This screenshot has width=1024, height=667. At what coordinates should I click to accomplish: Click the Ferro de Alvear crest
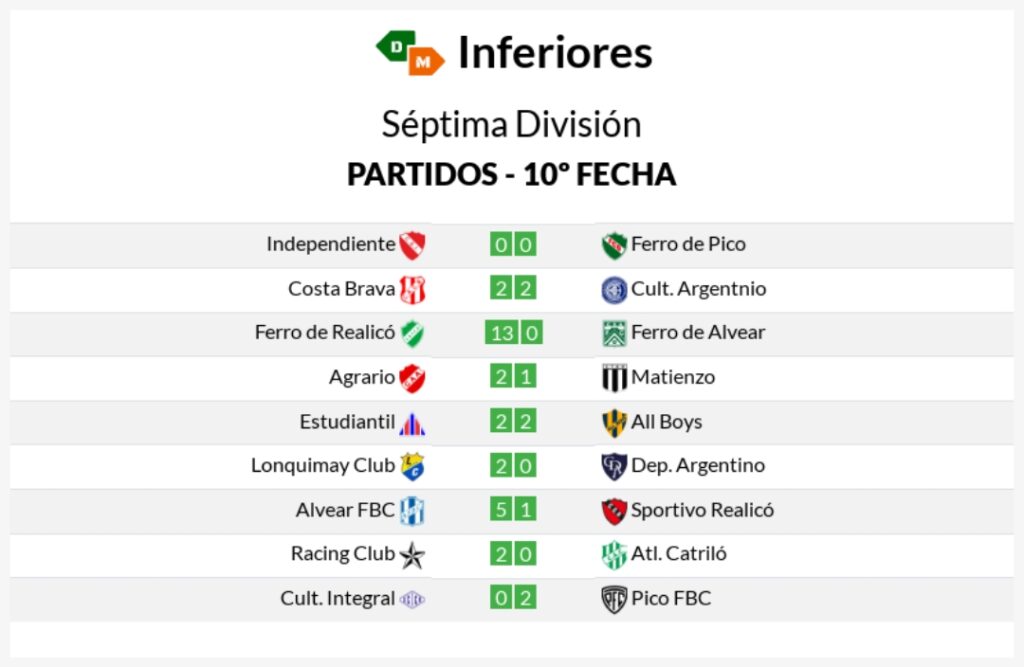click(x=613, y=334)
